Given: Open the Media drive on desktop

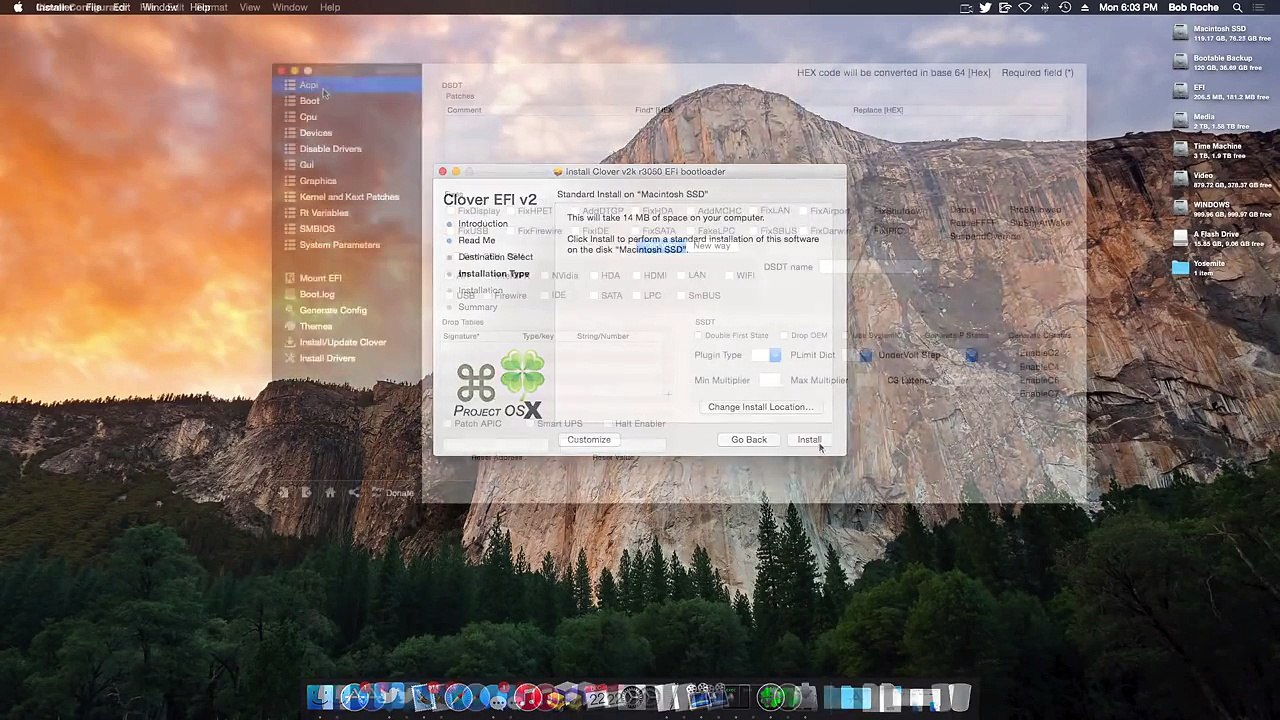Looking at the screenshot, I should pyautogui.click(x=1181, y=121).
